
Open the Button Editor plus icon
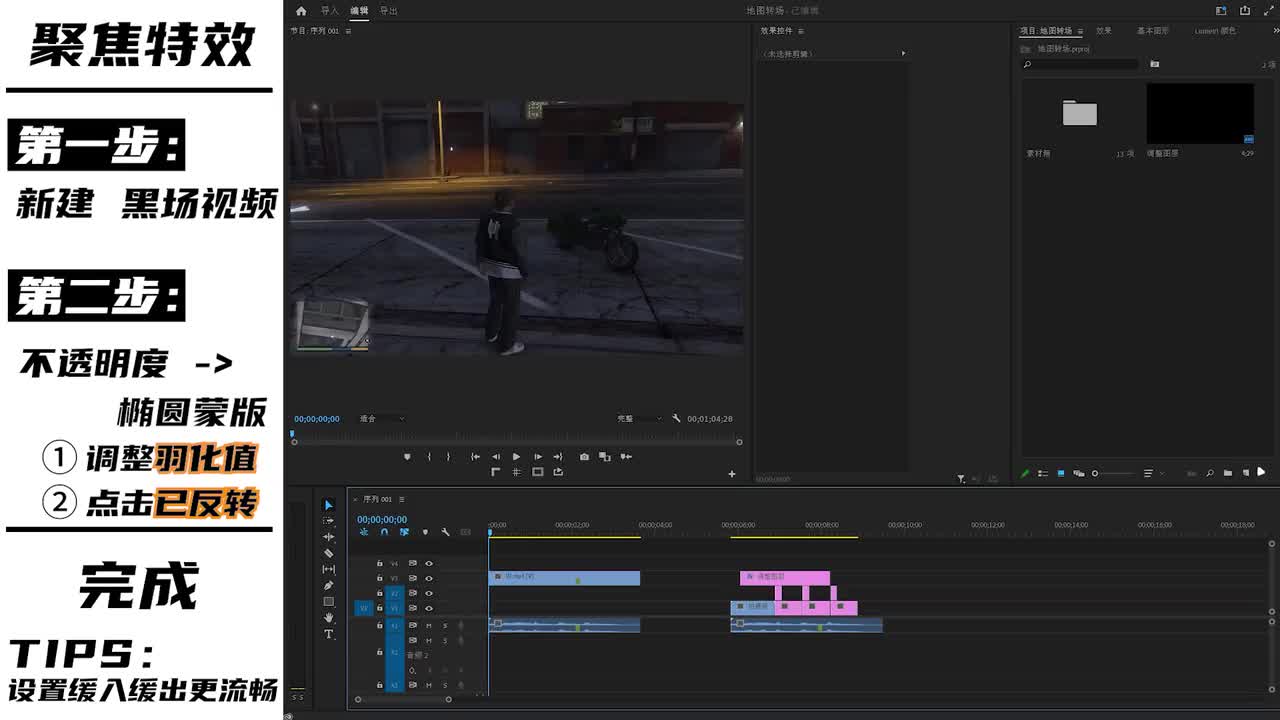pyautogui.click(x=732, y=474)
